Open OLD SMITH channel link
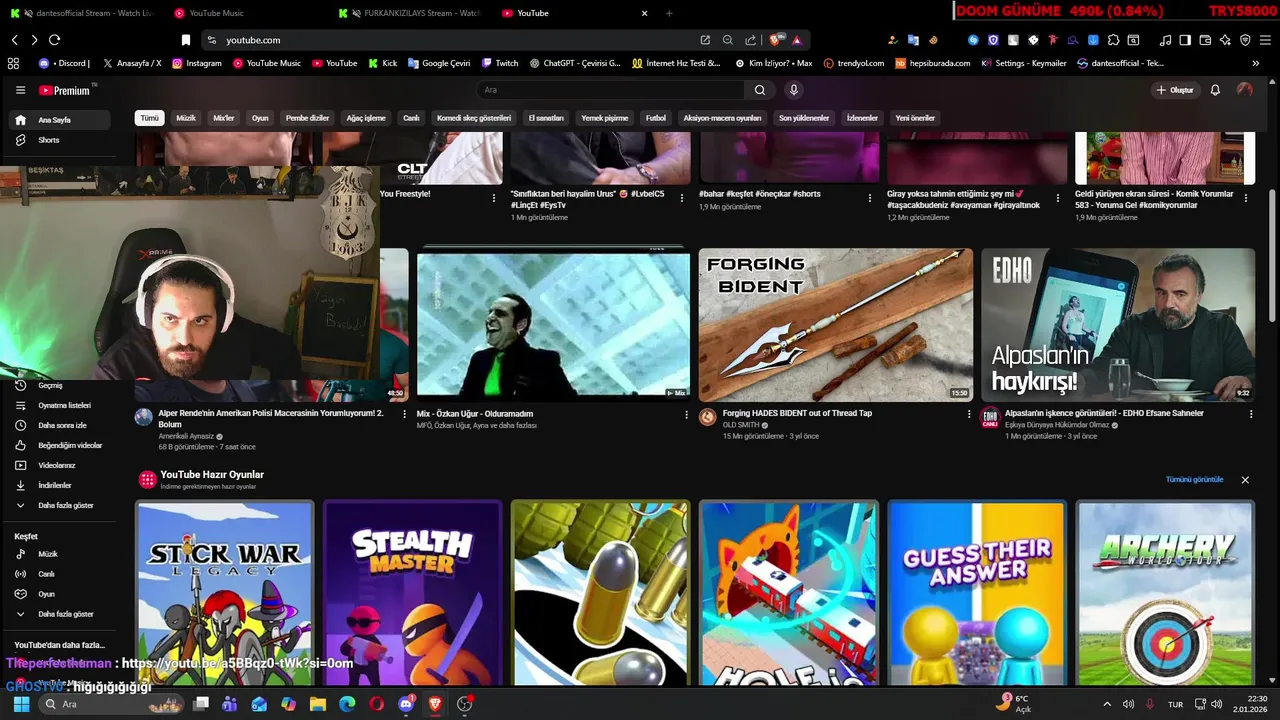Screen dimensions: 1280x720 click(x=743, y=425)
